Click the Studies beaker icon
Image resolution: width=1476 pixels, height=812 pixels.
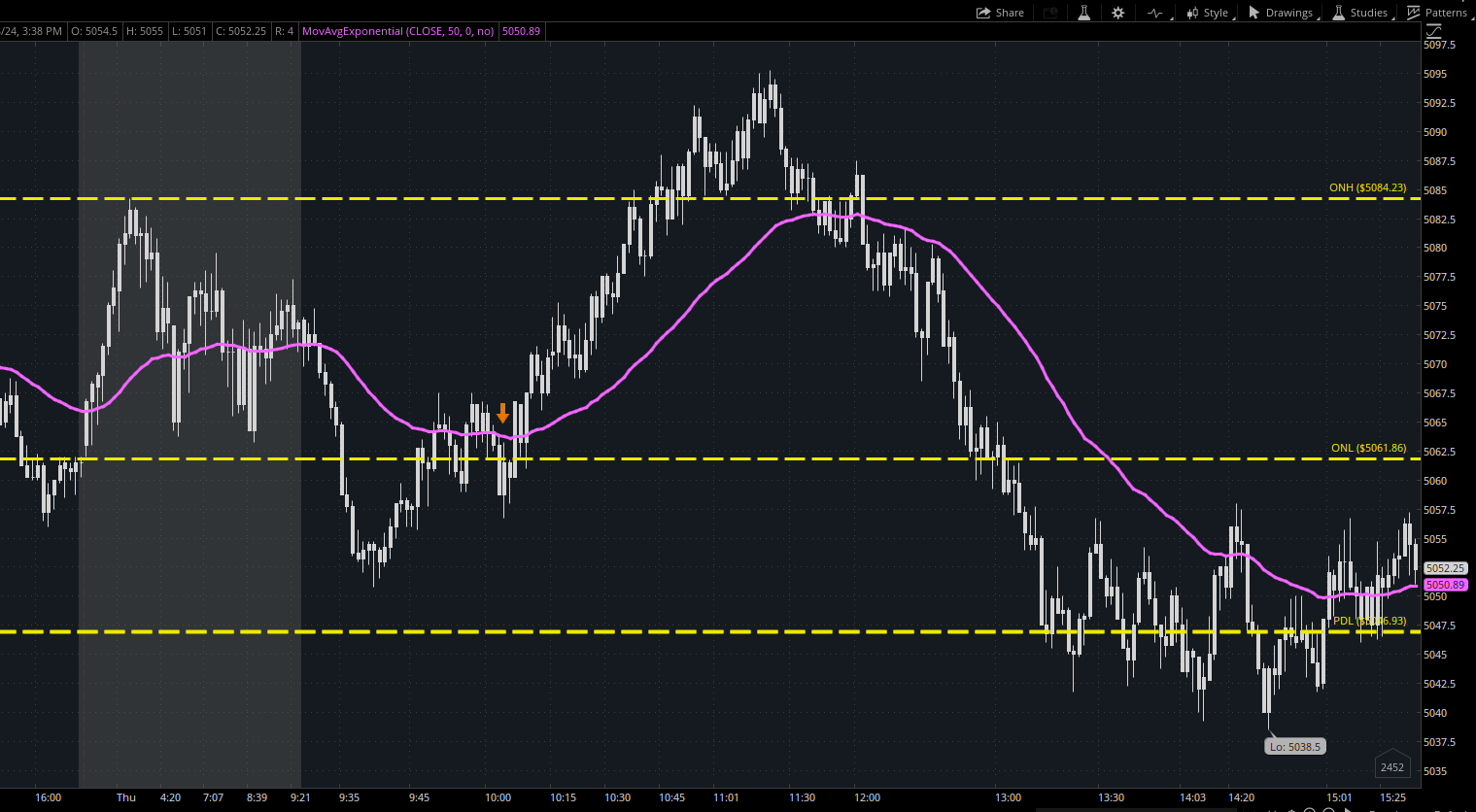[x=1337, y=12]
